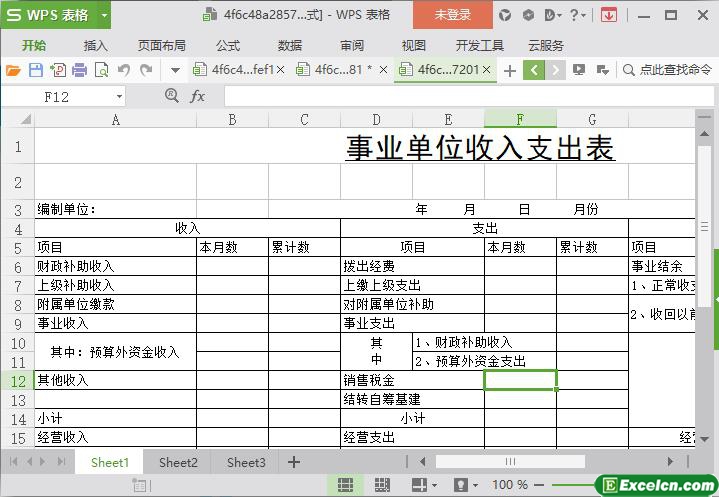Open a new document tab with plus
This screenshot has width=719, height=497.
click(510, 70)
